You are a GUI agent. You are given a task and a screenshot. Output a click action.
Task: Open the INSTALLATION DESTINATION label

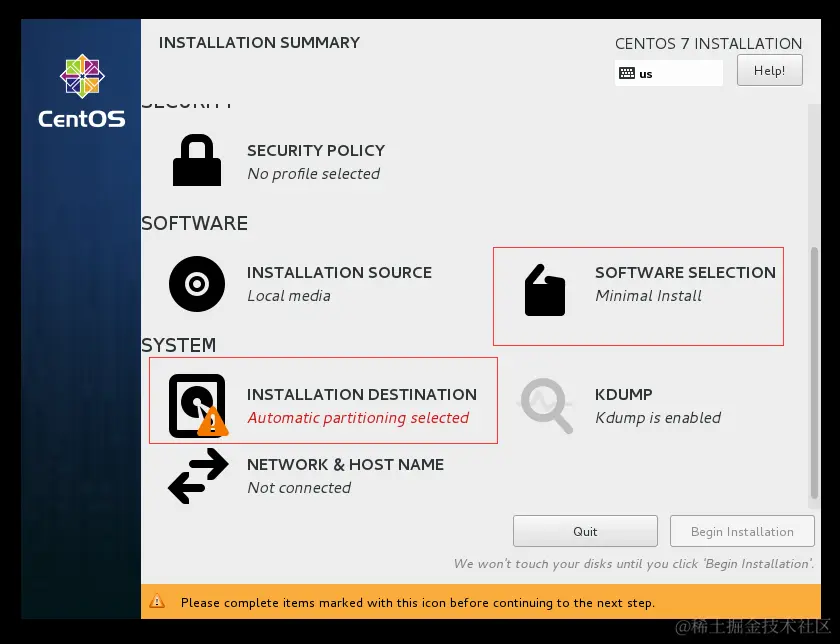tap(362, 394)
